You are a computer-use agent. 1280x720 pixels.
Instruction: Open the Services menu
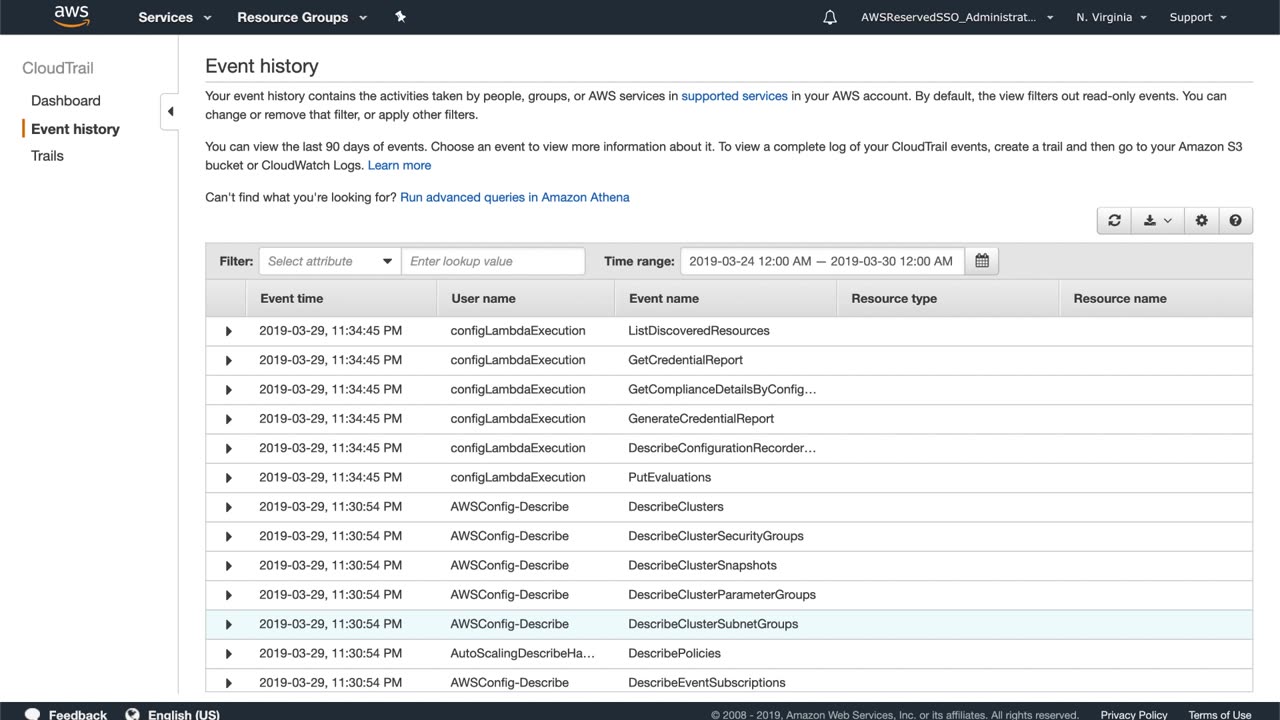click(x=175, y=17)
